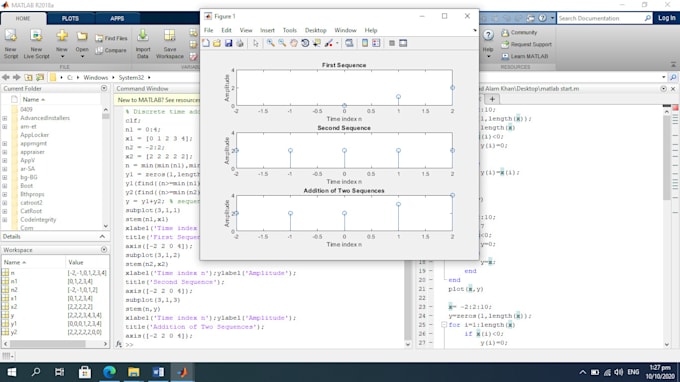Screen dimensions: 680x382
Task: Select the Rotate 3D tool in Figure 1
Action: tap(305, 43)
